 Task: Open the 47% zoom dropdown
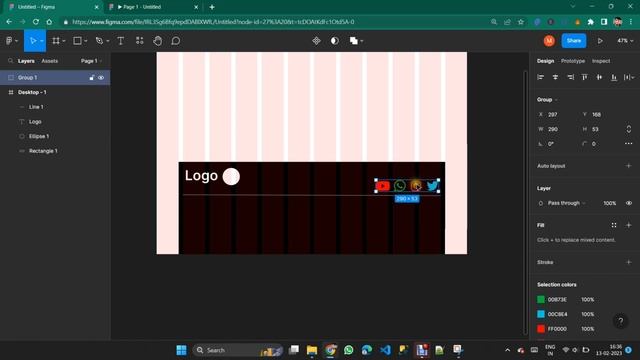click(x=625, y=41)
